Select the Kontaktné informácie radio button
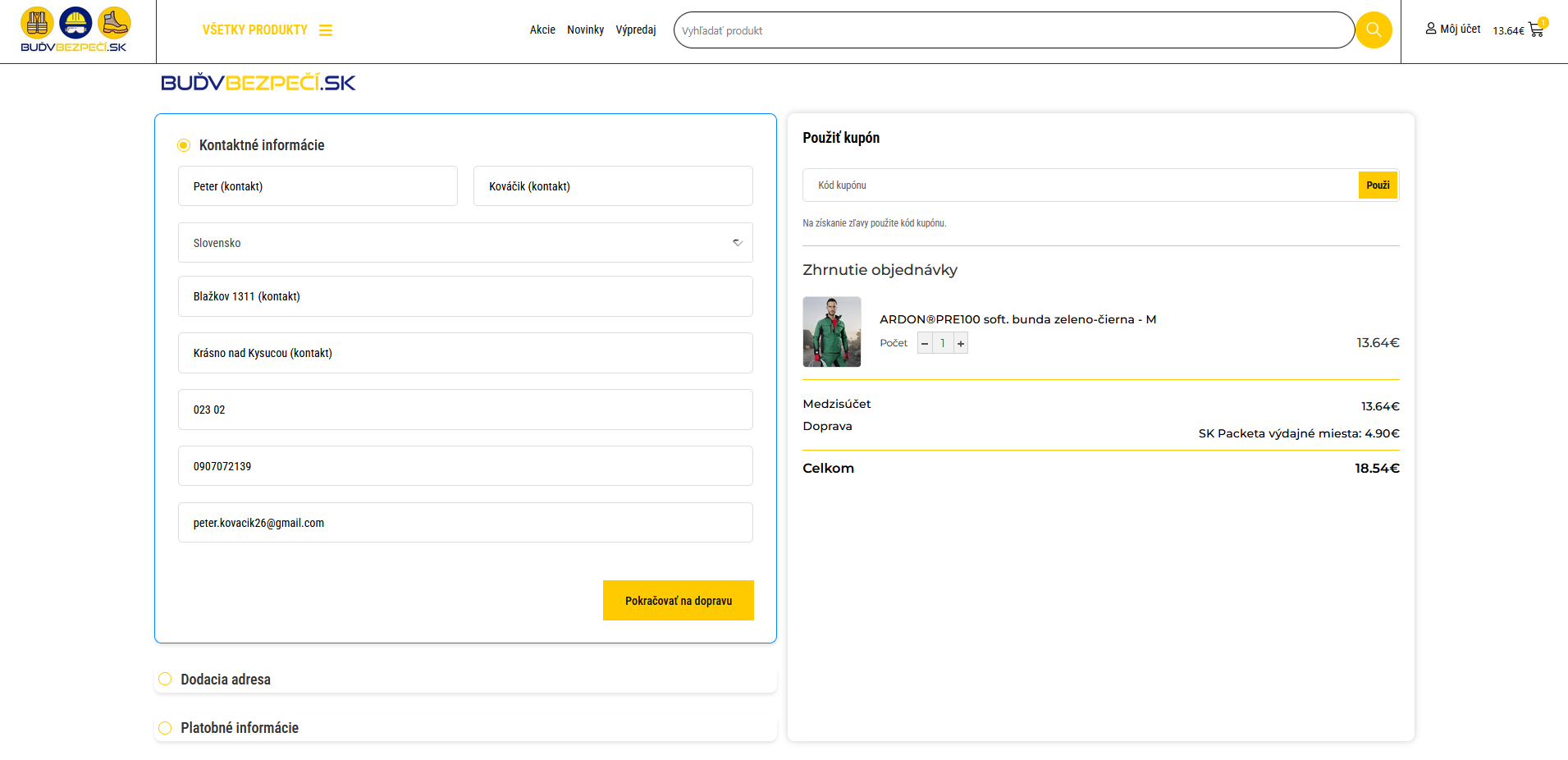The width and height of the screenshot is (1568, 760). click(184, 145)
